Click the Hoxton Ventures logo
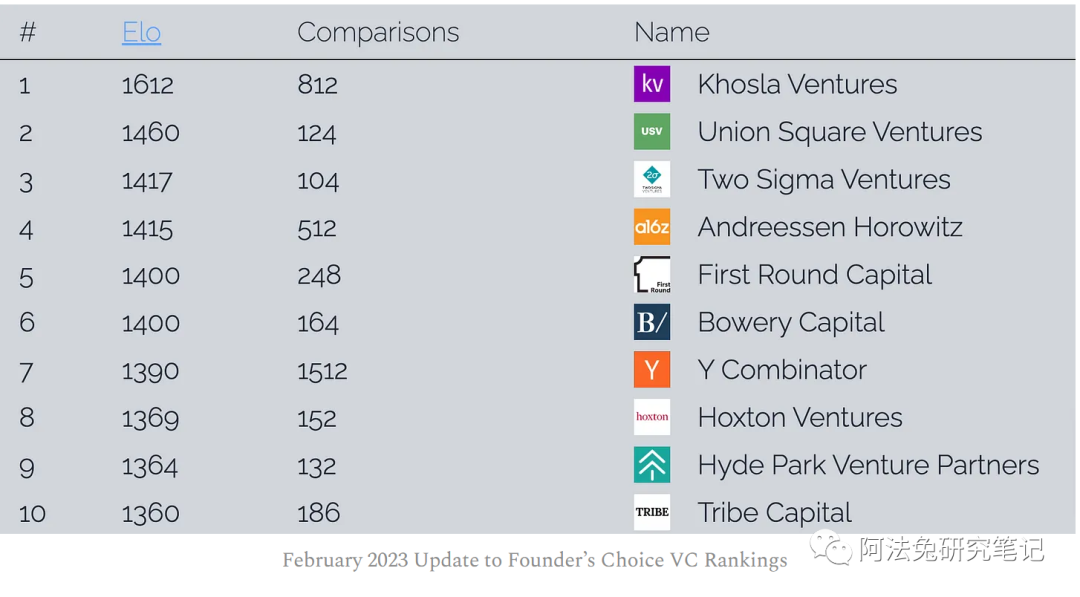The width and height of the screenshot is (1080, 597). tap(652, 417)
